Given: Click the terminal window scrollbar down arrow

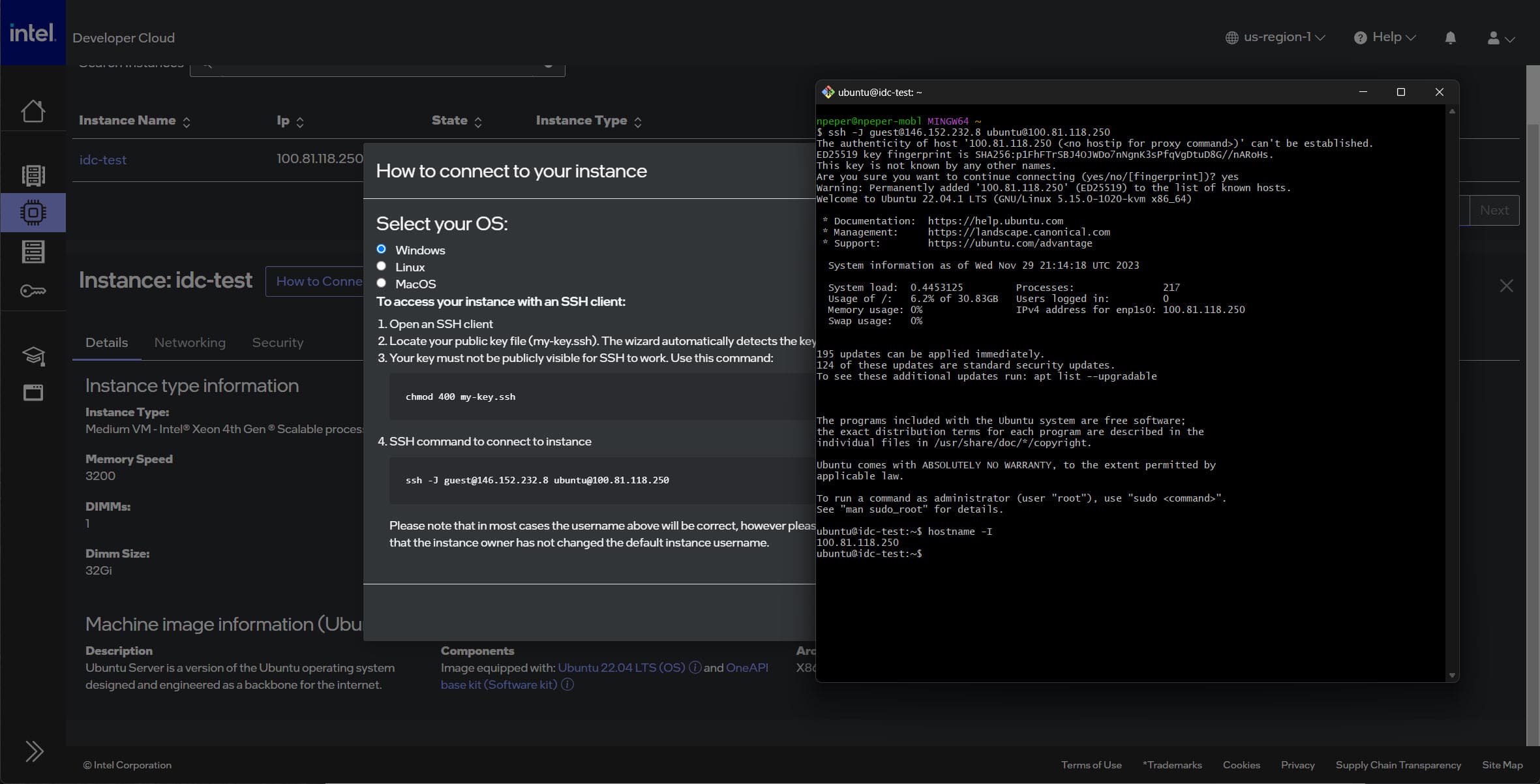Looking at the screenshot, I should pyautogui.click(x=1452, y=676).
